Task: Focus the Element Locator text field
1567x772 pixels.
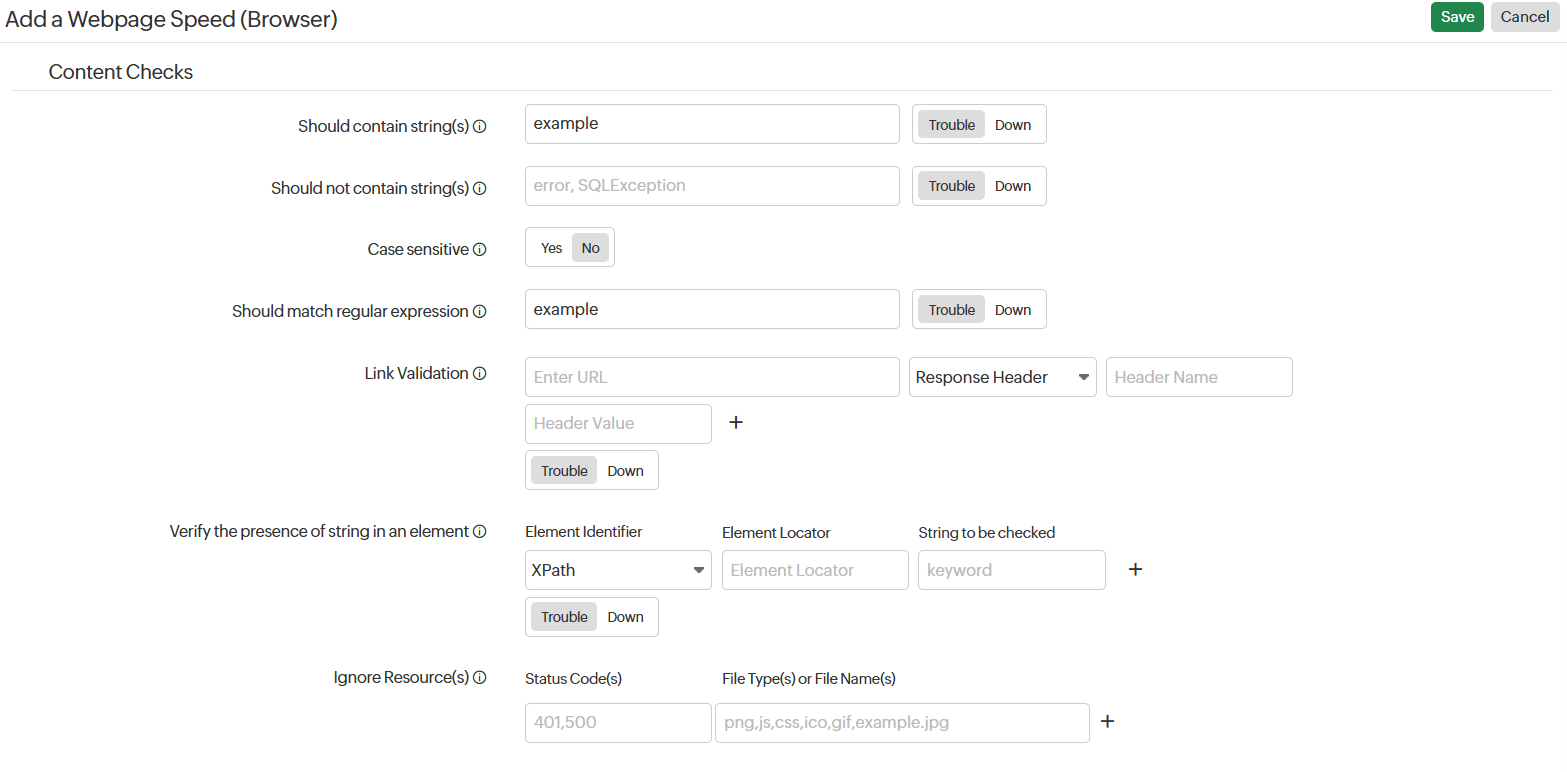Action: pyautogui.click(x=814, y=570)
